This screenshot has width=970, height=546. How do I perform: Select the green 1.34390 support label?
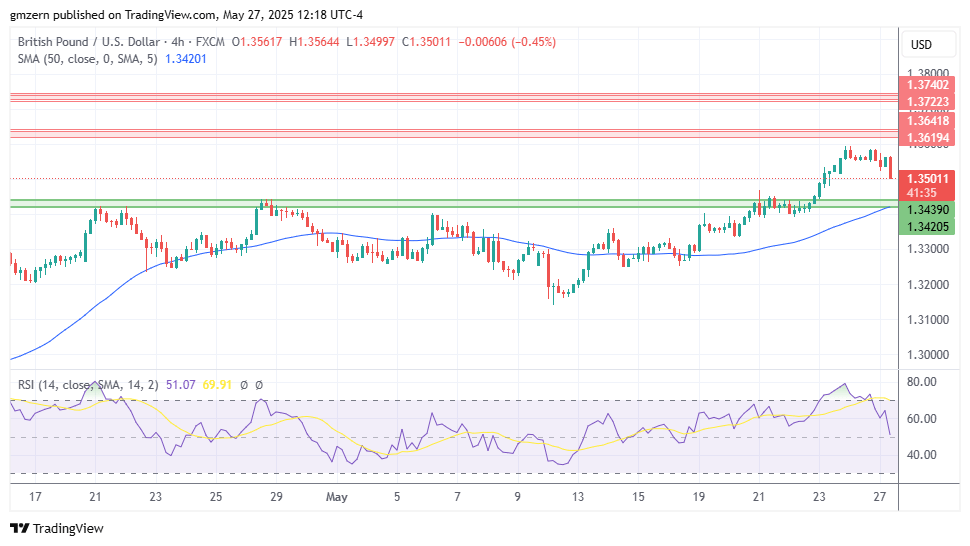pos(928,210)
